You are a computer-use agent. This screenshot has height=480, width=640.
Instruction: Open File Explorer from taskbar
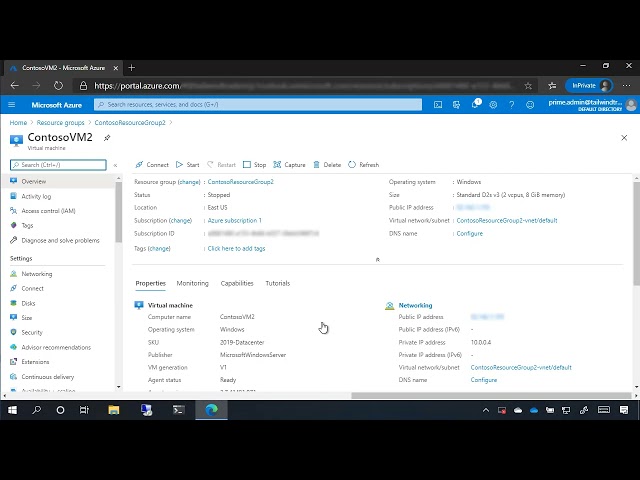tap(114, 410)
